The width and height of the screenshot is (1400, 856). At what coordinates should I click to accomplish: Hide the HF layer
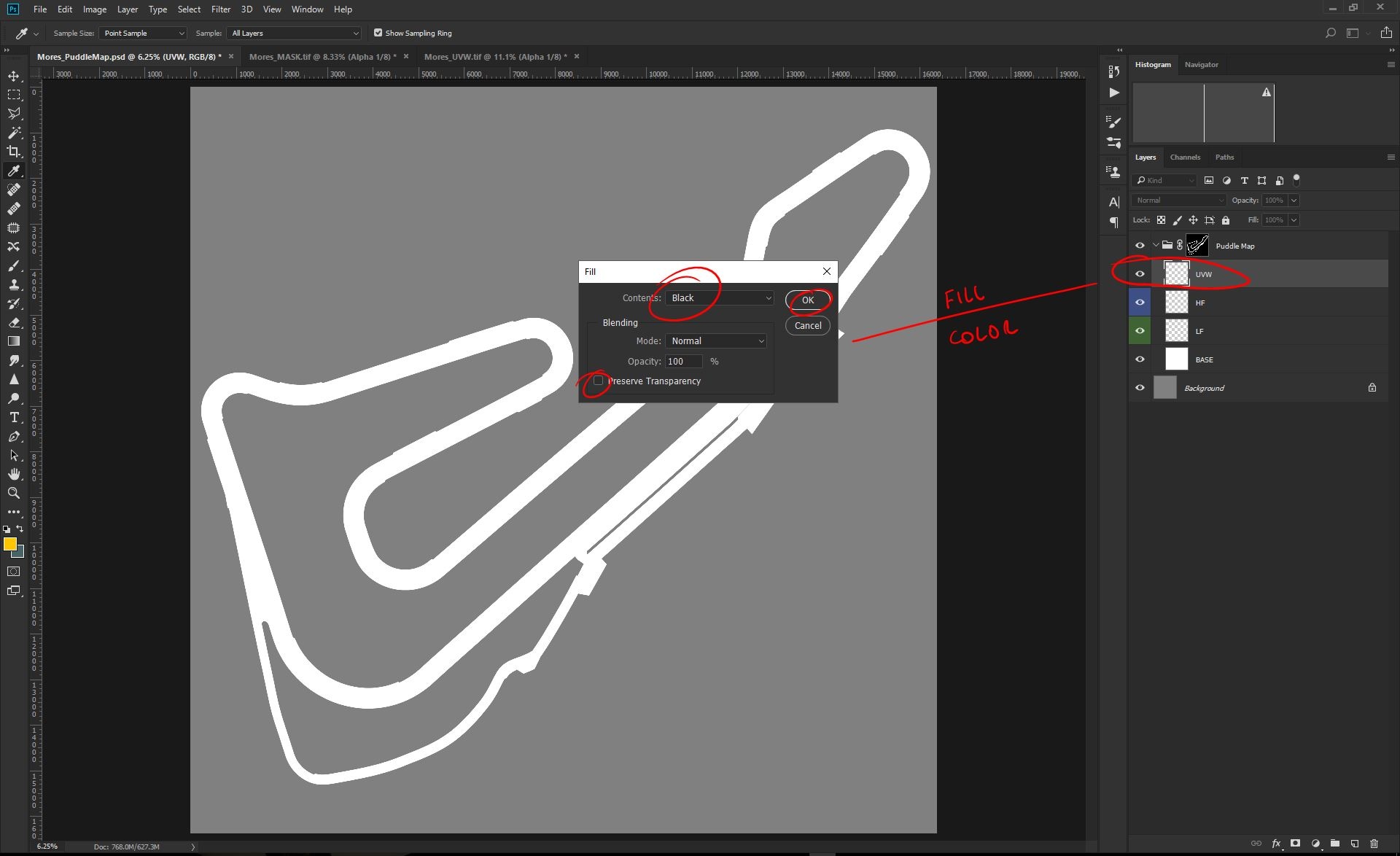click(x=1140, y=303)
